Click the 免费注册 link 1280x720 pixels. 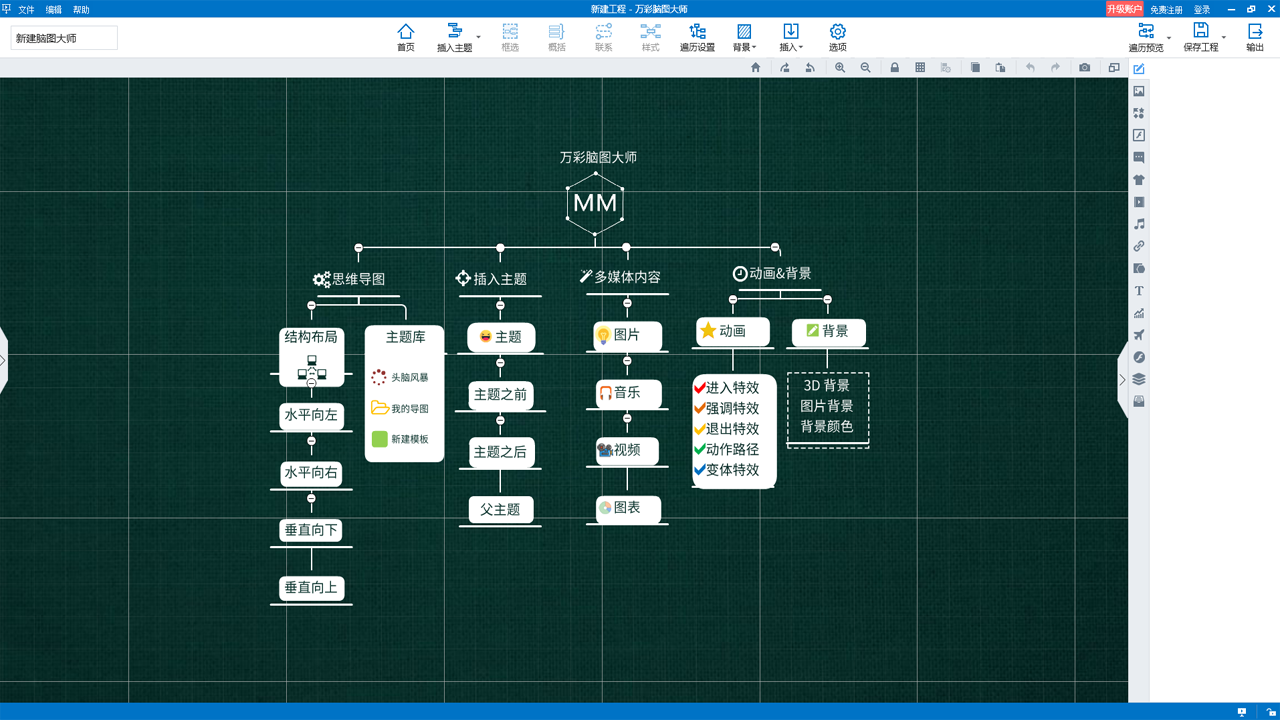pyautogui.click(x=1166, y=10)
